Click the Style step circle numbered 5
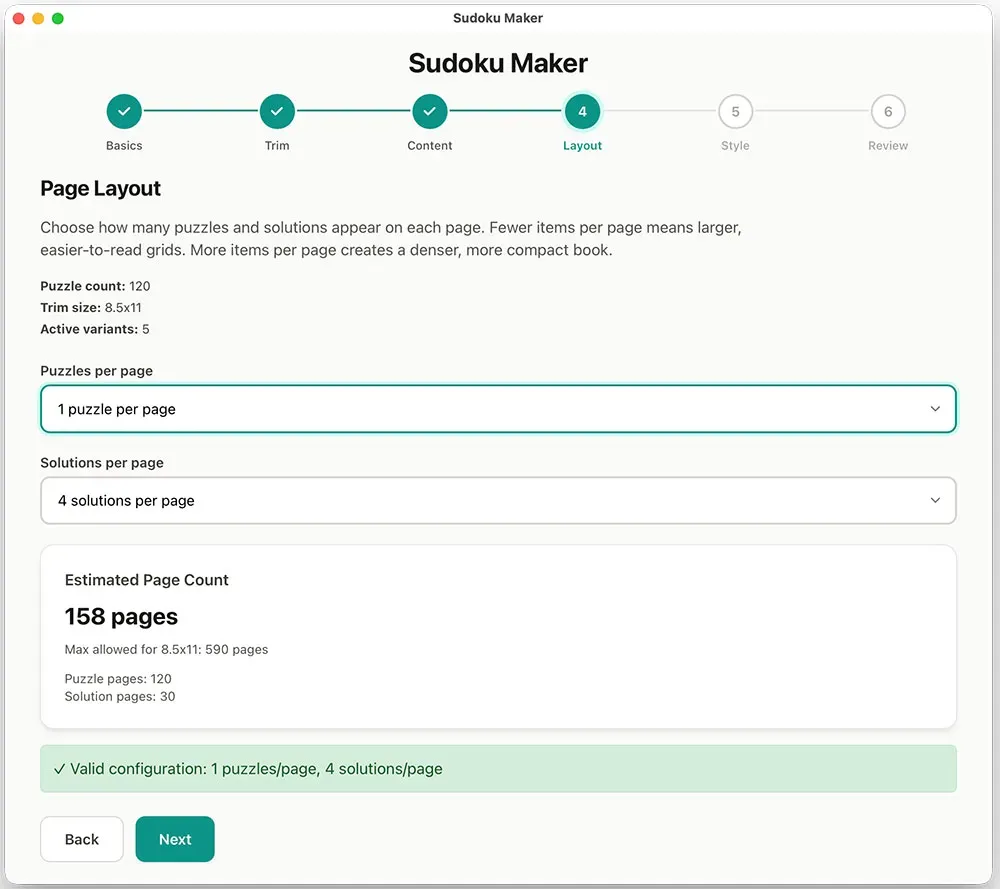1000x889 pixels. (735, 111)
